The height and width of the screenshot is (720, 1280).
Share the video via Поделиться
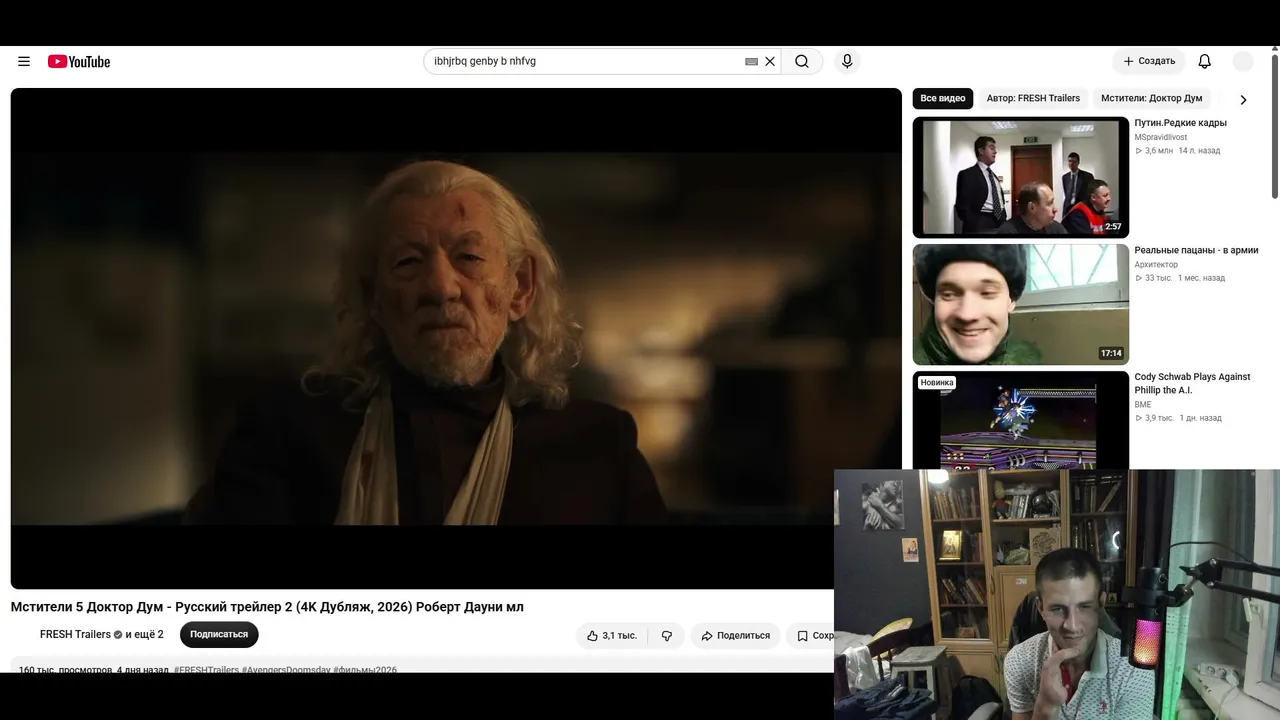point(735,635)
